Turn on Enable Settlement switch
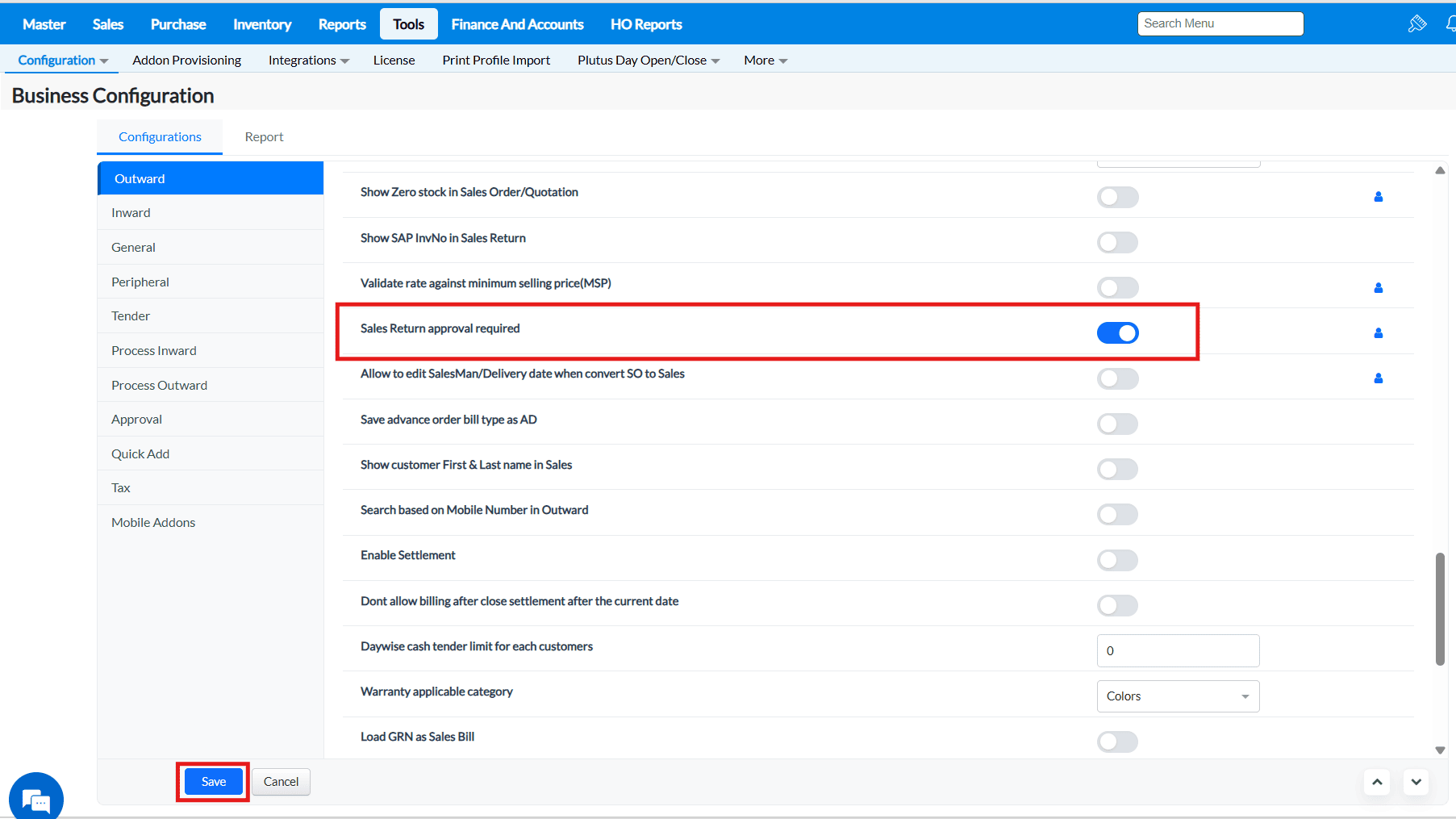The width and height of the screenshot is (1456, 819). coord(1117,560)
